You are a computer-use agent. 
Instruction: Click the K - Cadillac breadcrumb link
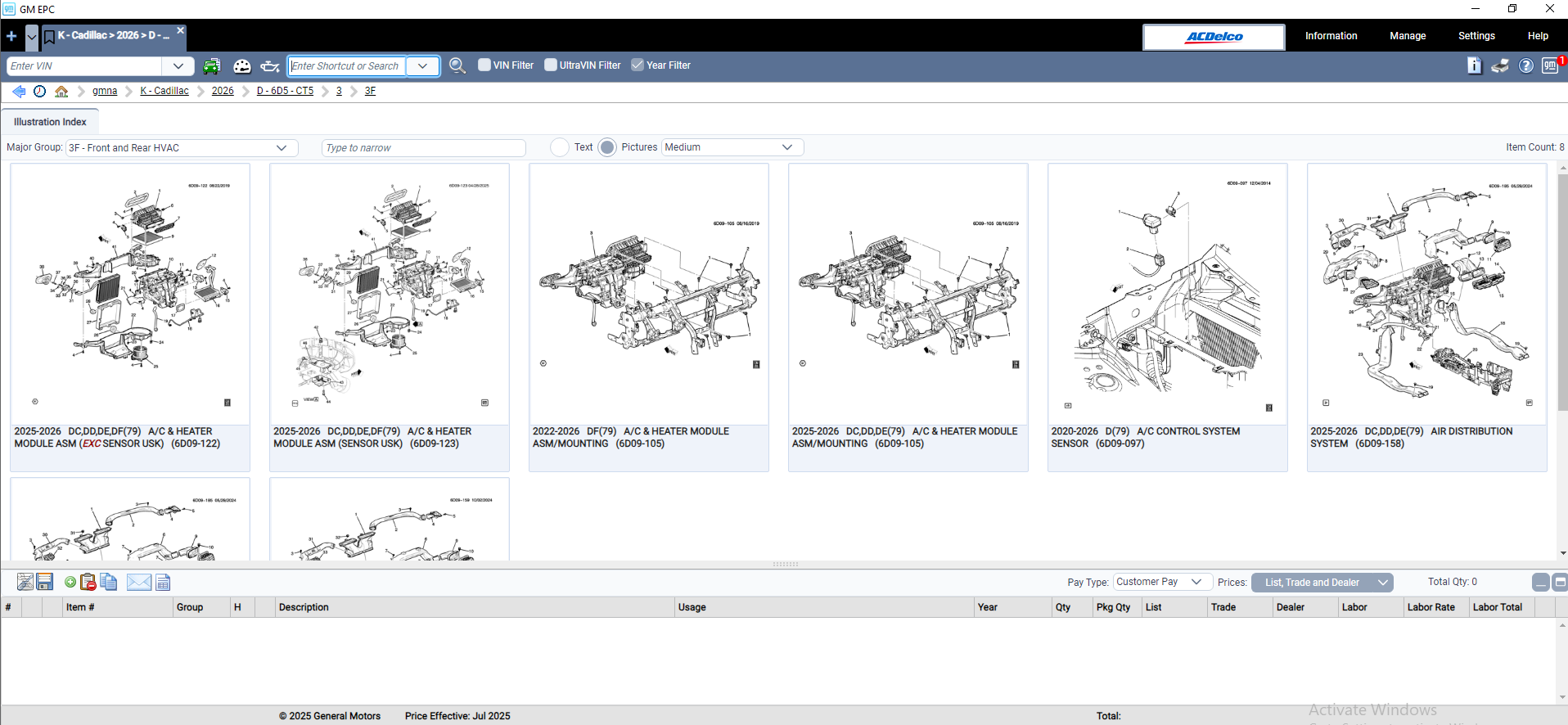click(164, 91)
